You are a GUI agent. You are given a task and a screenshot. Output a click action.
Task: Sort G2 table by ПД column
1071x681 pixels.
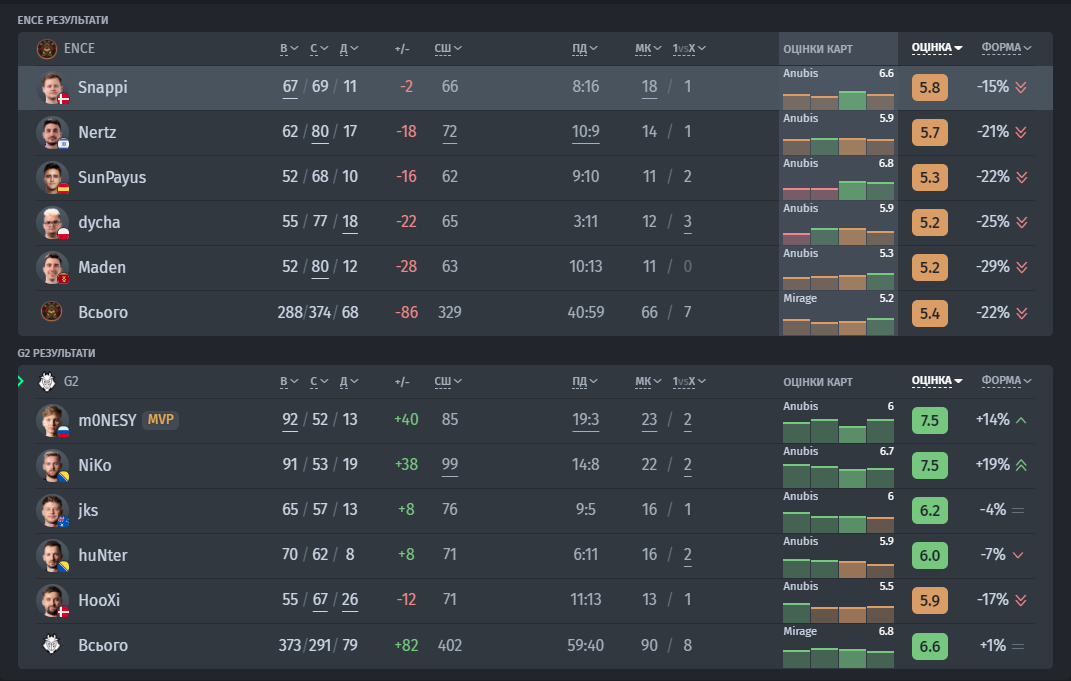[585, 382]
